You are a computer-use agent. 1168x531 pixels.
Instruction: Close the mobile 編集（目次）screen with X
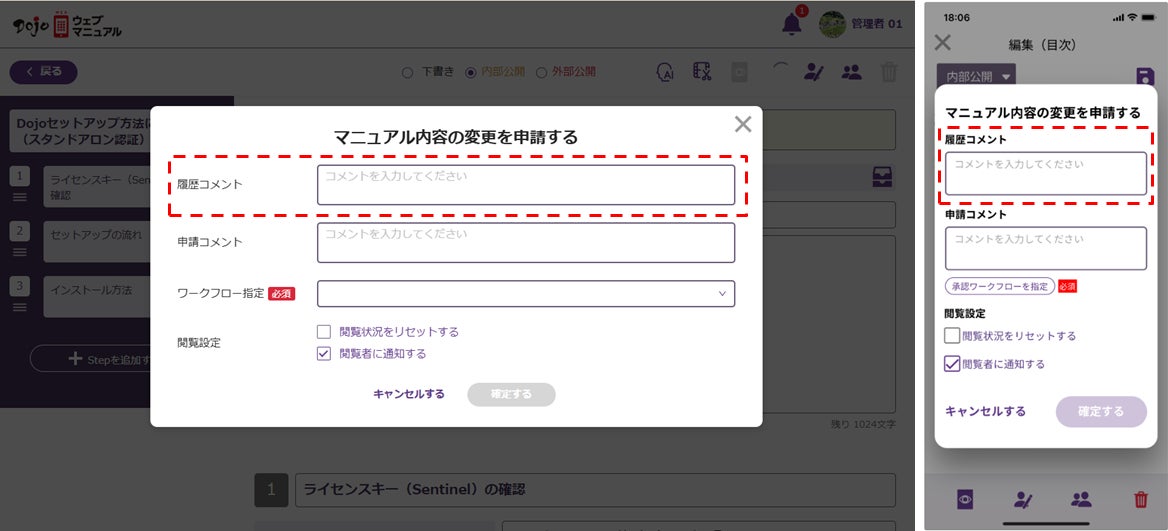coord(942,42)
